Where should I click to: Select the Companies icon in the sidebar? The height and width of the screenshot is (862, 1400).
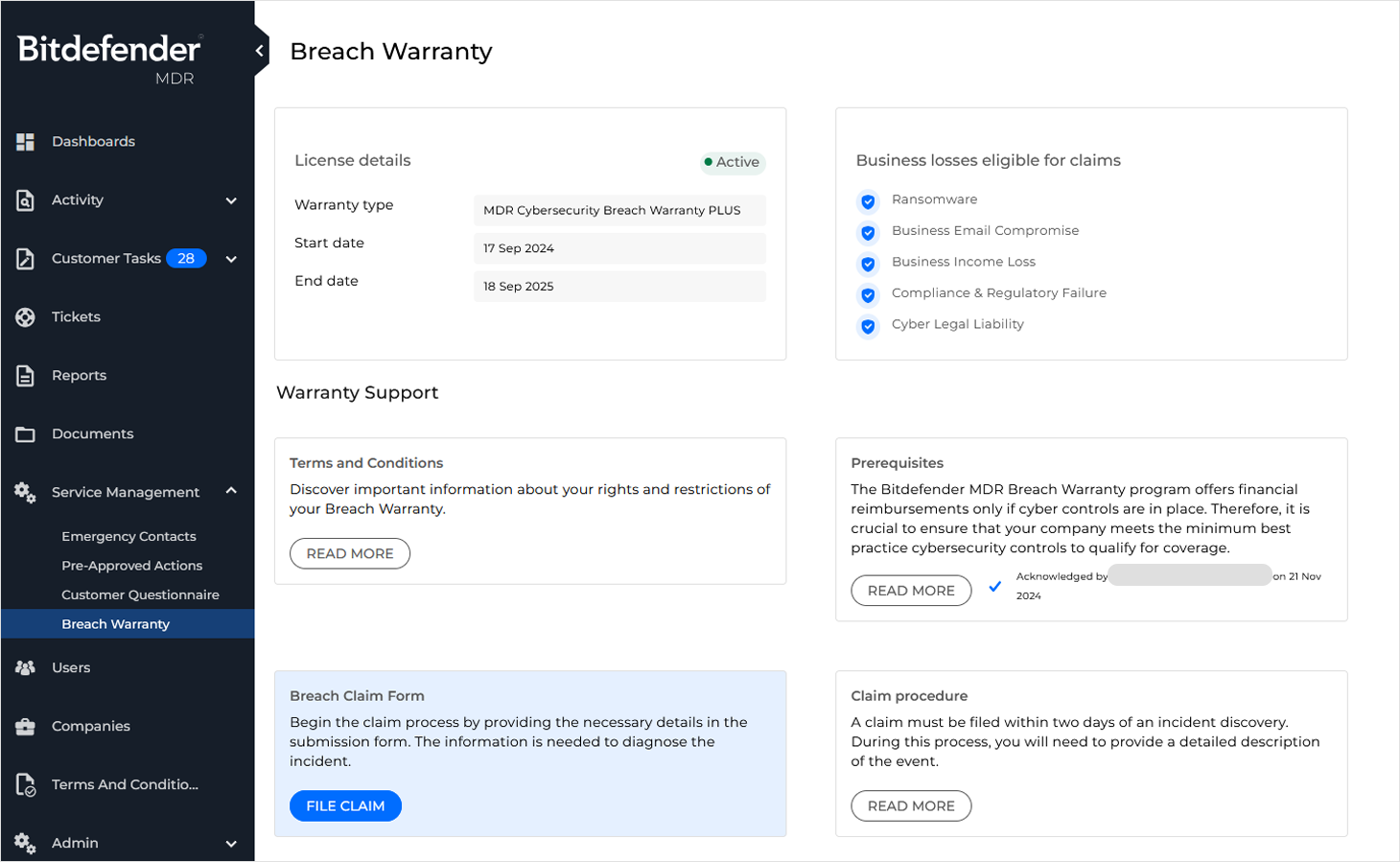click(x=25, y=726)
